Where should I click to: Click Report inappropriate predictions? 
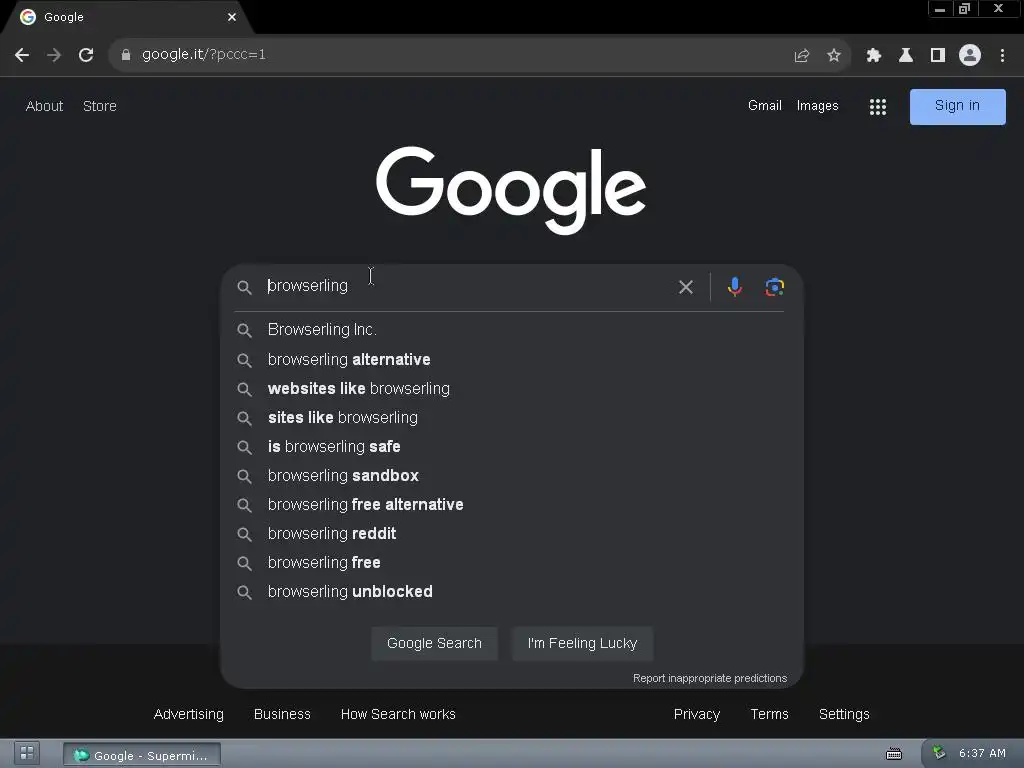tap(710, 679)
